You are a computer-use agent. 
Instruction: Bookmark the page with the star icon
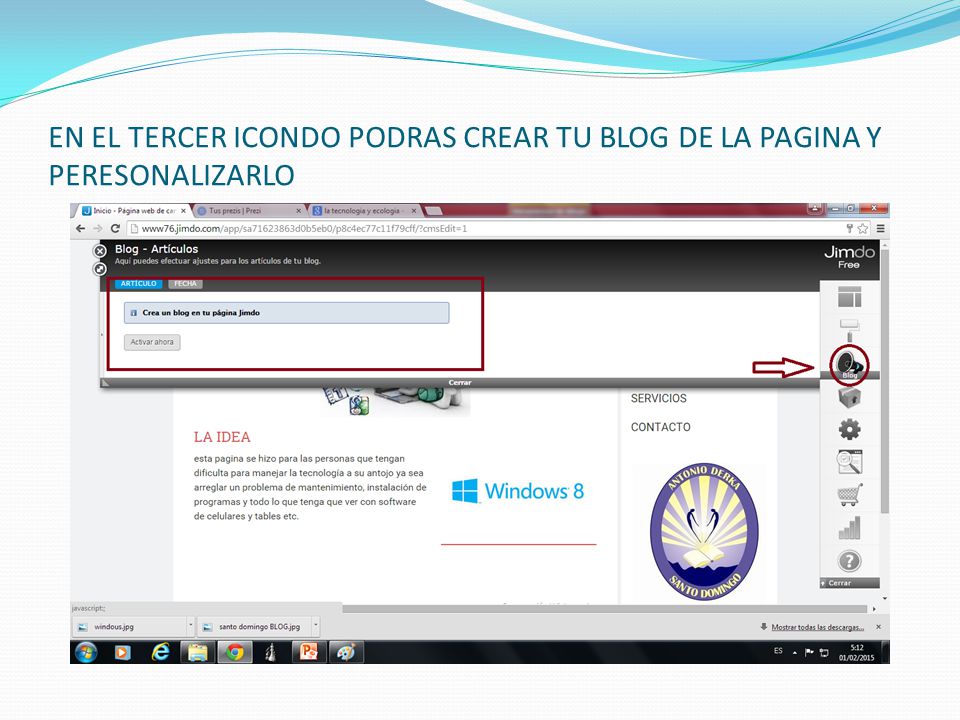[x=863, y=228]
